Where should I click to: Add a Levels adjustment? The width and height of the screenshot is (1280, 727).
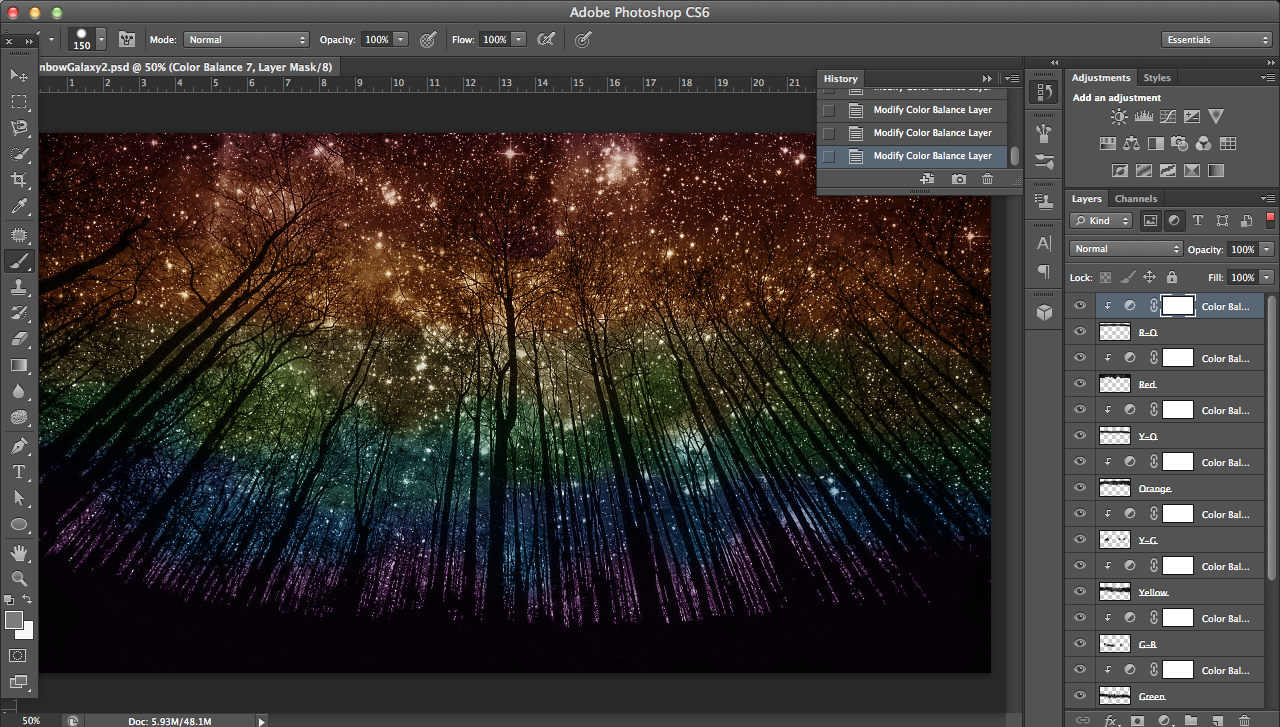click(x=1143, y=117)
